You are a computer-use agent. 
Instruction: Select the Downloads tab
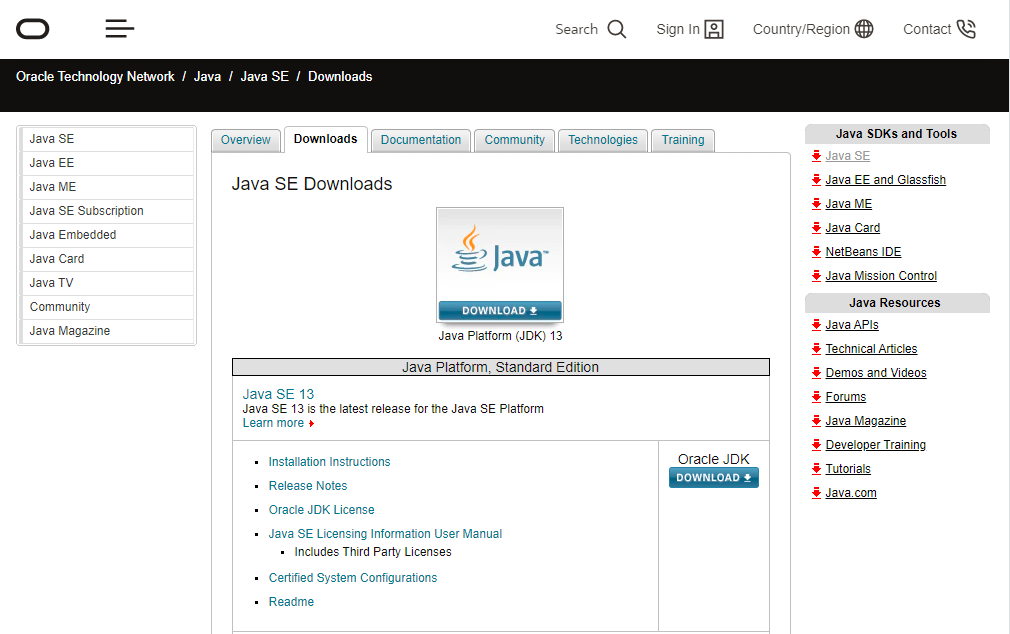325,139
